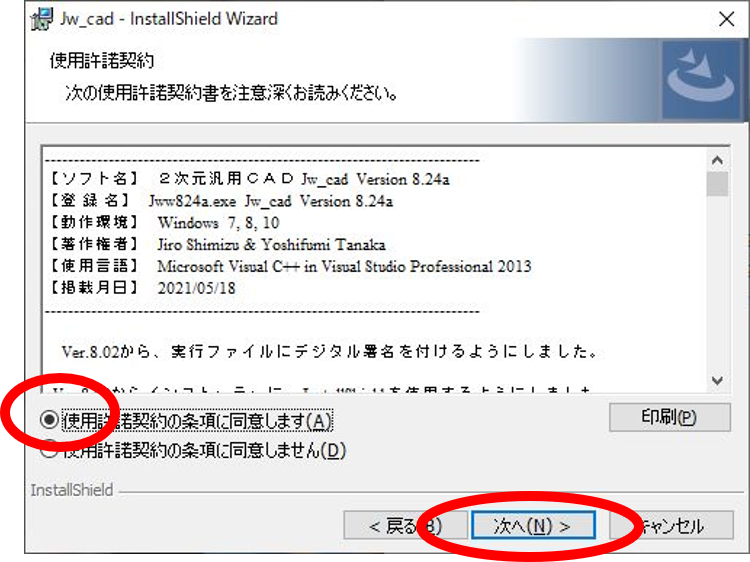The image size is (750, 562).
Task: Click the line starting with 'Ver.8.02から'
Action: click(x=329, y=352)
